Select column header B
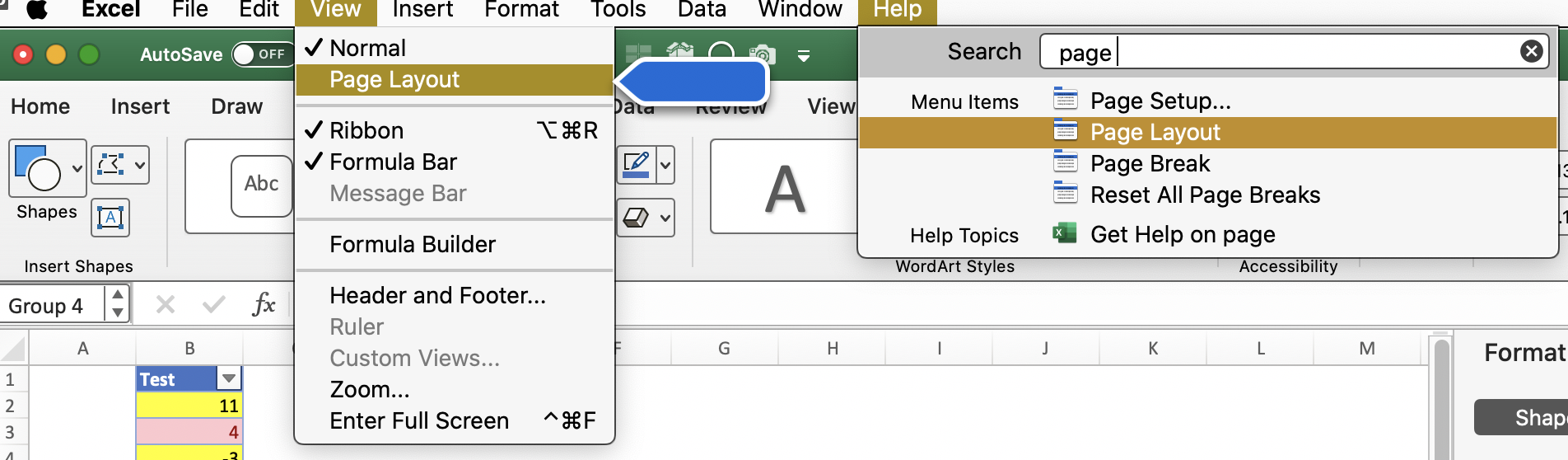Screen dimensions: 1568x460 pos(189,348)
